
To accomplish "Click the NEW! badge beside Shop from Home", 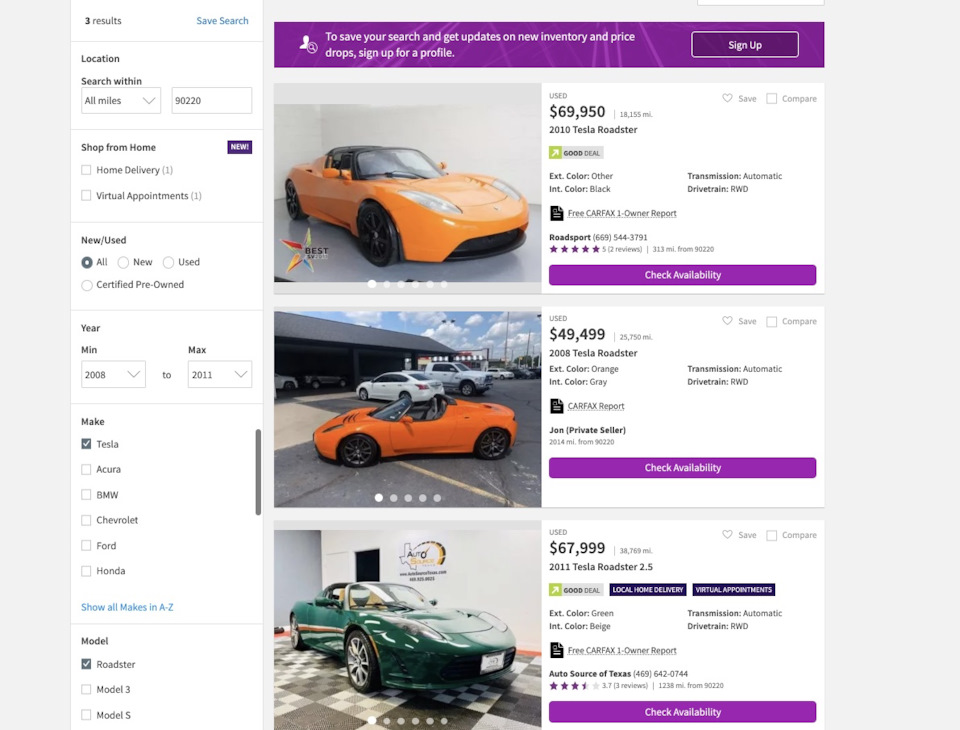I will point(239,147).
